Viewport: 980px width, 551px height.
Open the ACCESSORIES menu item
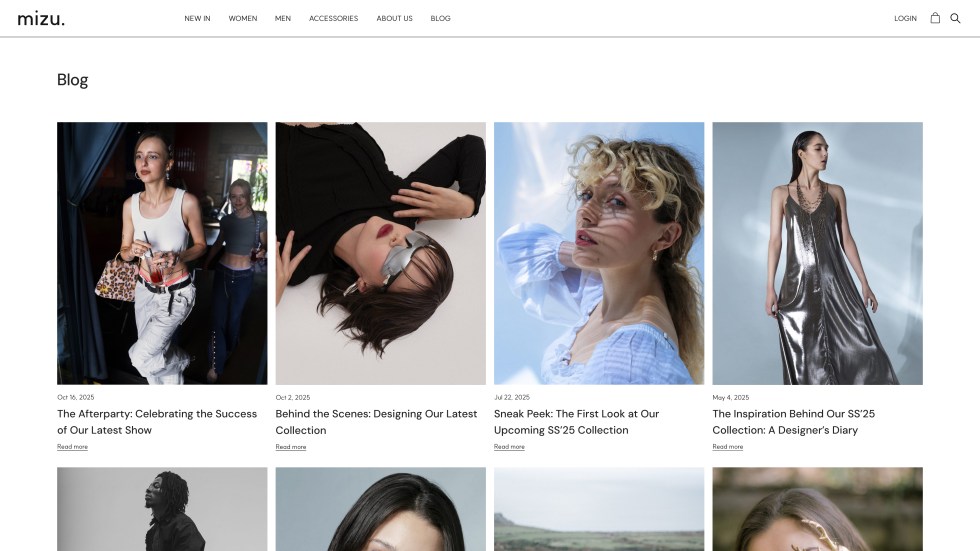(x=334, y=18)
